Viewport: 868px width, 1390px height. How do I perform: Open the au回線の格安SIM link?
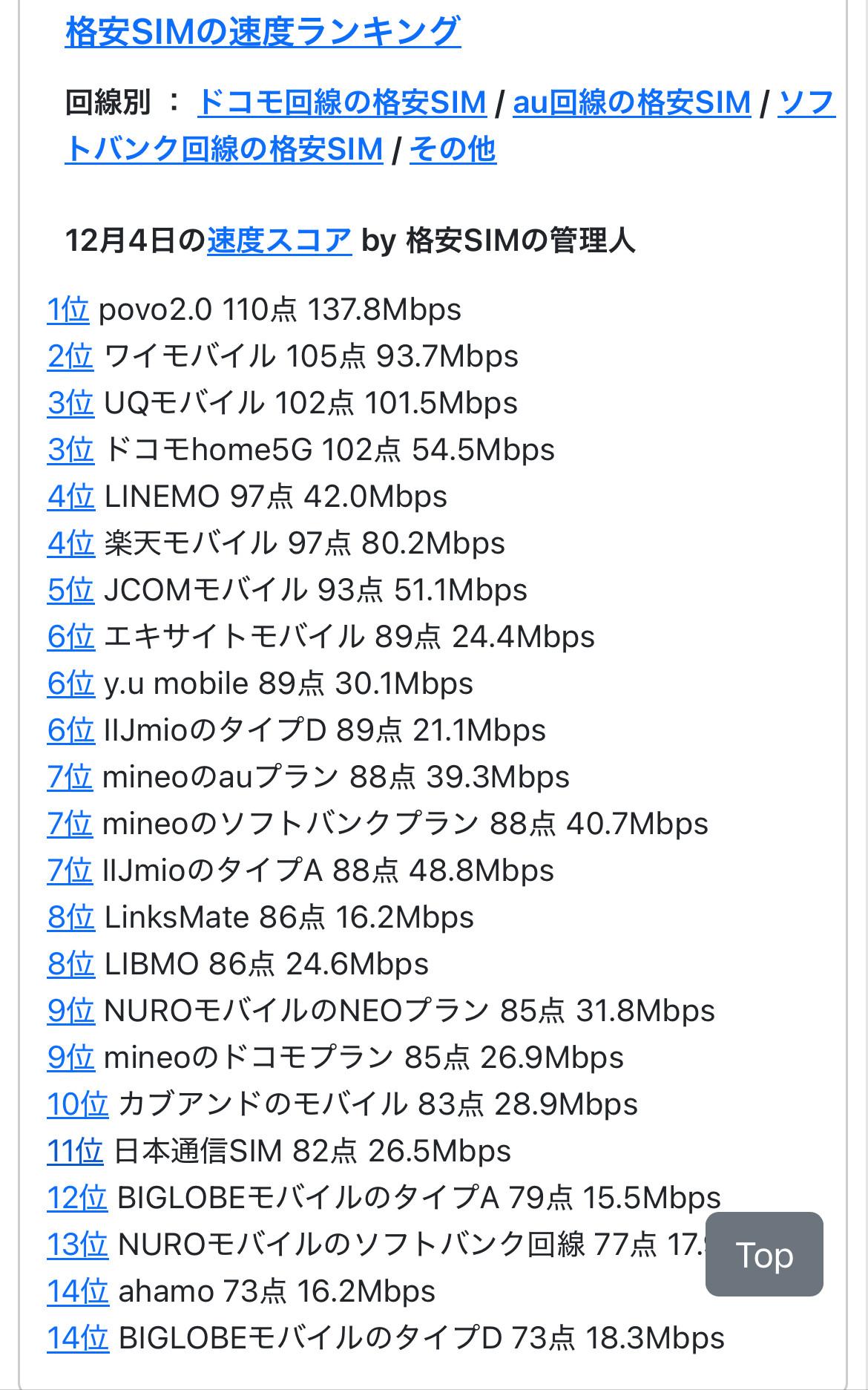pos(631,102)
